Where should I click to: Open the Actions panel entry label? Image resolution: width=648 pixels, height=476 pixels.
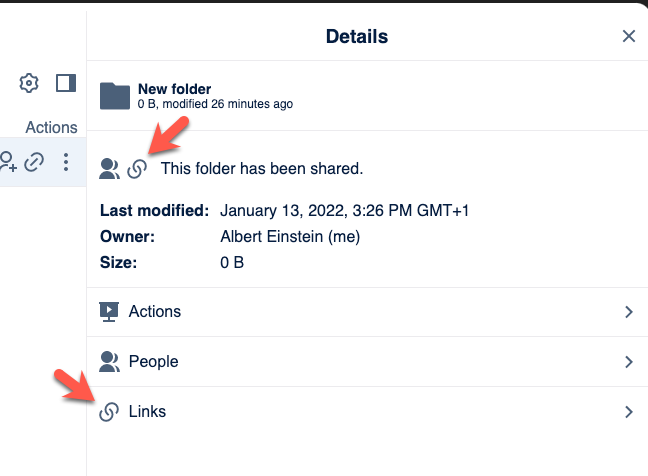point(155,312)
